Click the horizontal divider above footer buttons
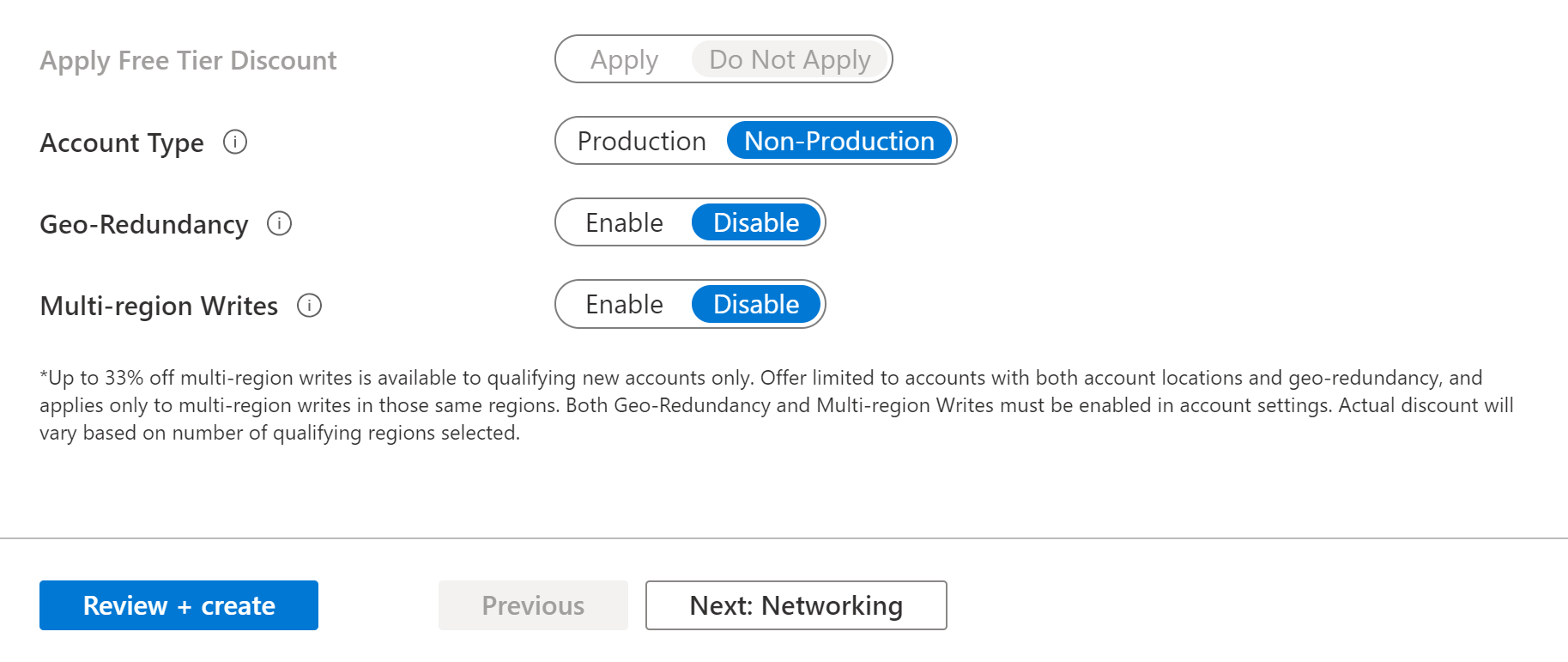 click(x=784, y=538)
